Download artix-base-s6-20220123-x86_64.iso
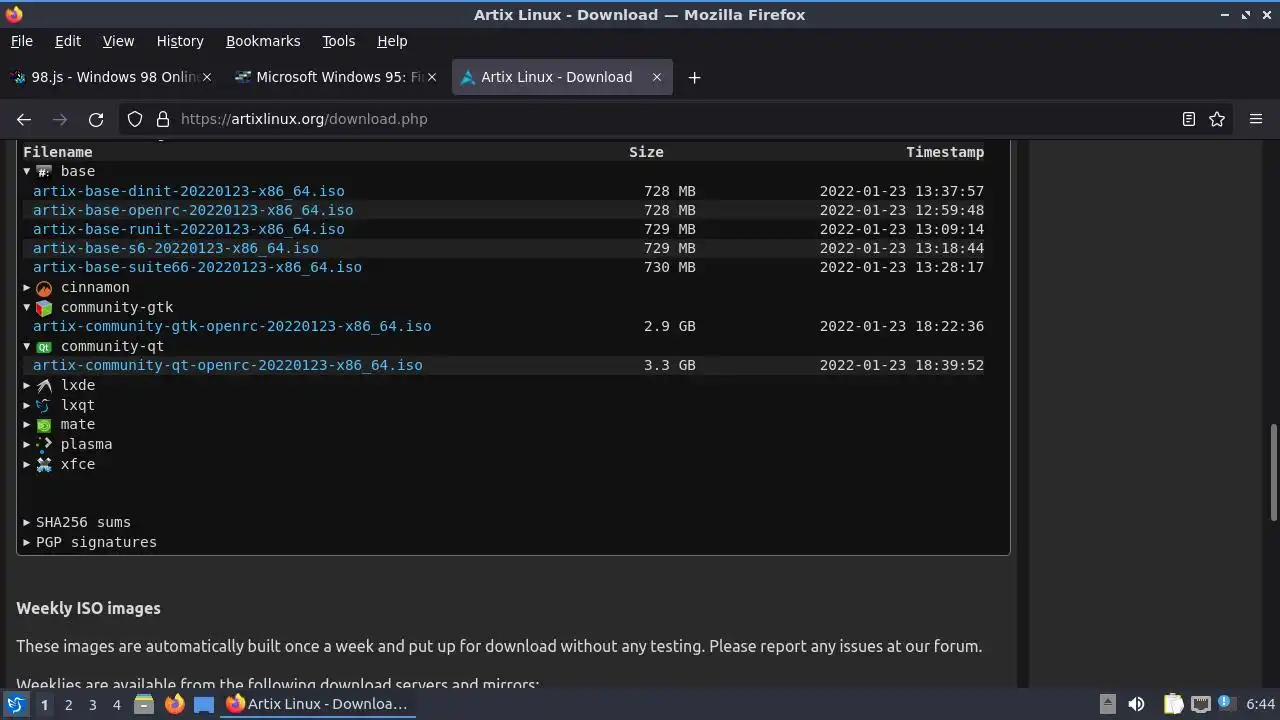Screen dimensions: 1280x720 tap(176, 248)
